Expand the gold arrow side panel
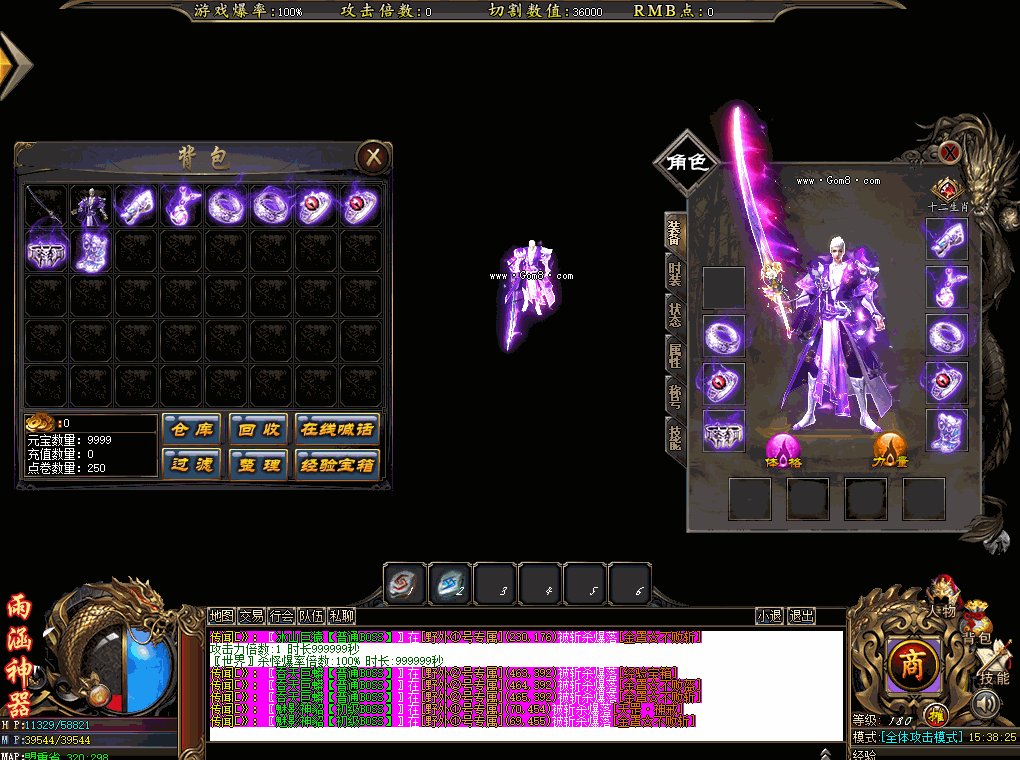Screen dimensions: 1020x760 [14, 65]
